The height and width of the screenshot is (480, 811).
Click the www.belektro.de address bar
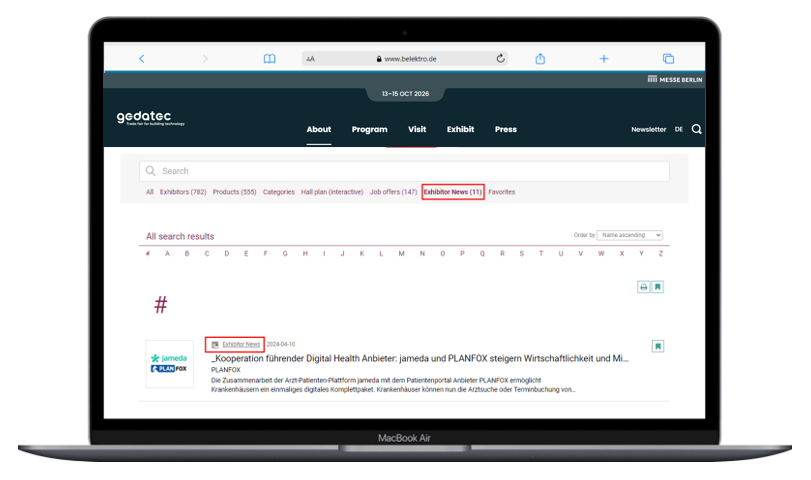click(x=404, y=58)
